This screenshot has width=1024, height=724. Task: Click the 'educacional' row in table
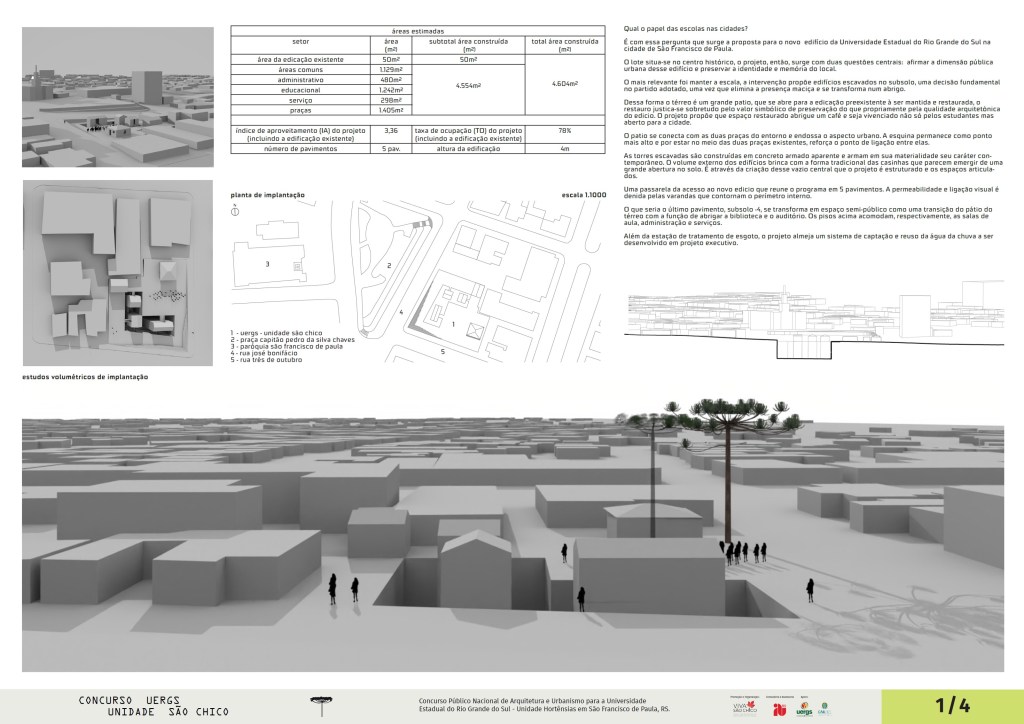pyautogui.click(x=300, y=90)
